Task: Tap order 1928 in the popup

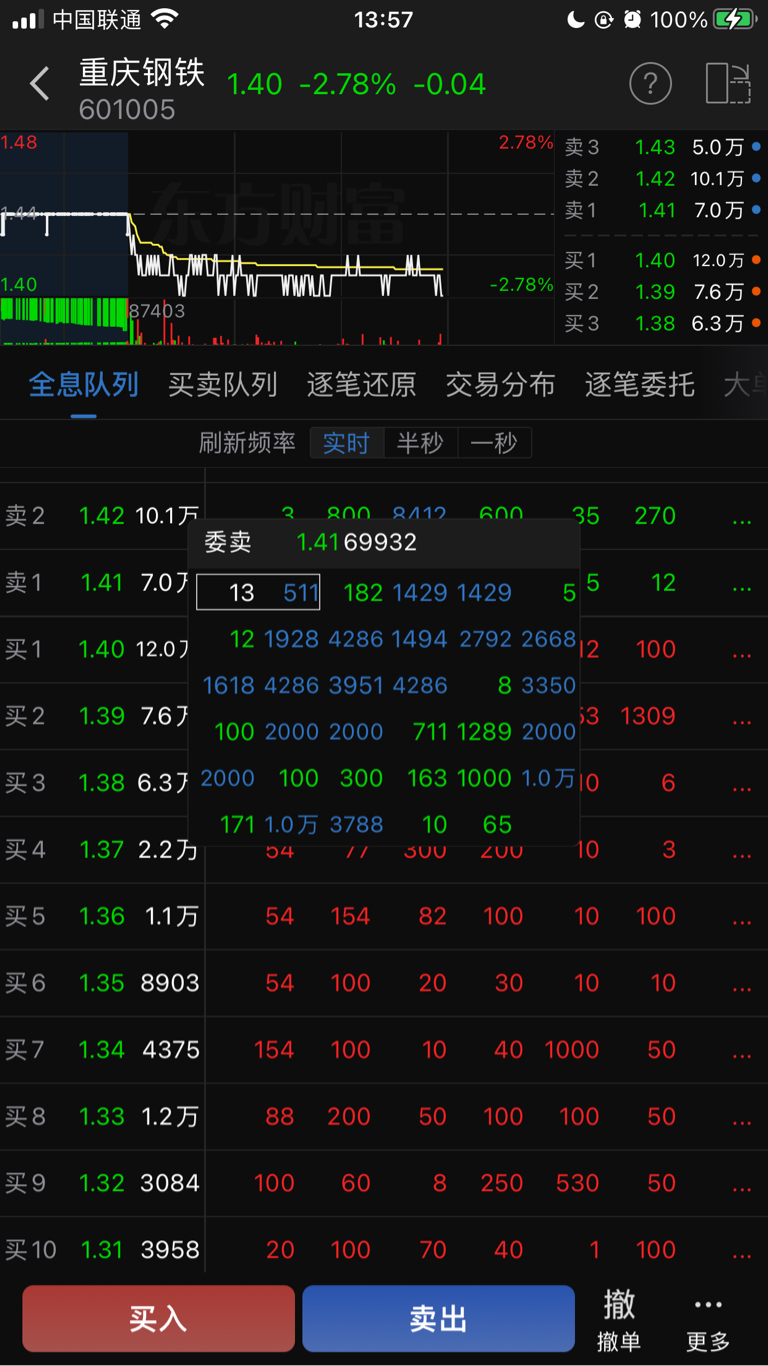Action: [x=291, y=639]
